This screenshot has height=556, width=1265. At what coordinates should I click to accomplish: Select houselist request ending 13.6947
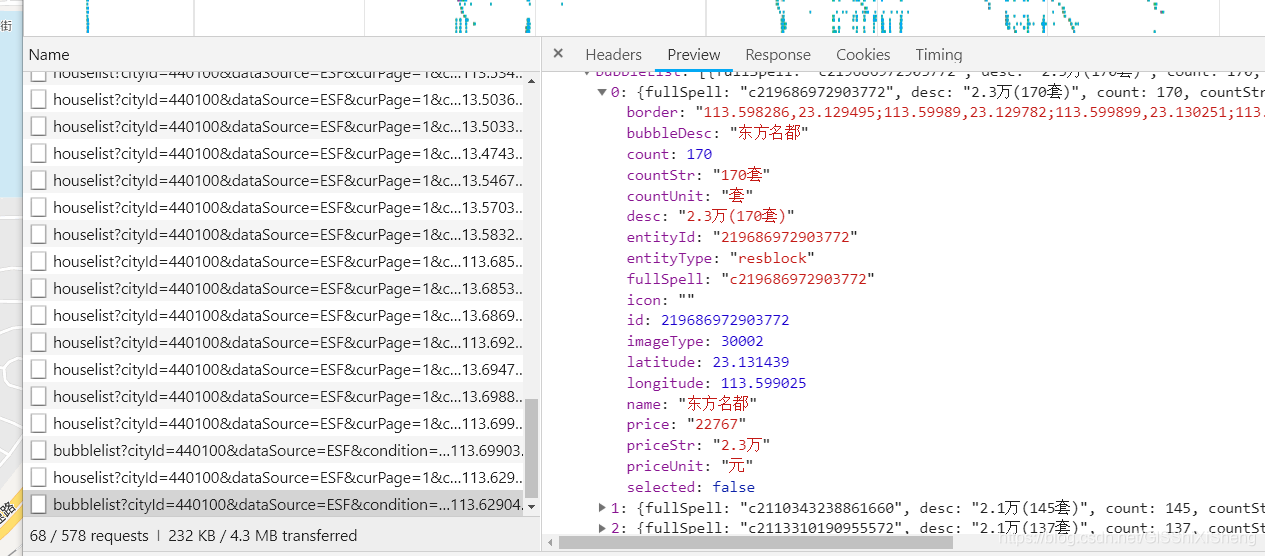(274, 370)
